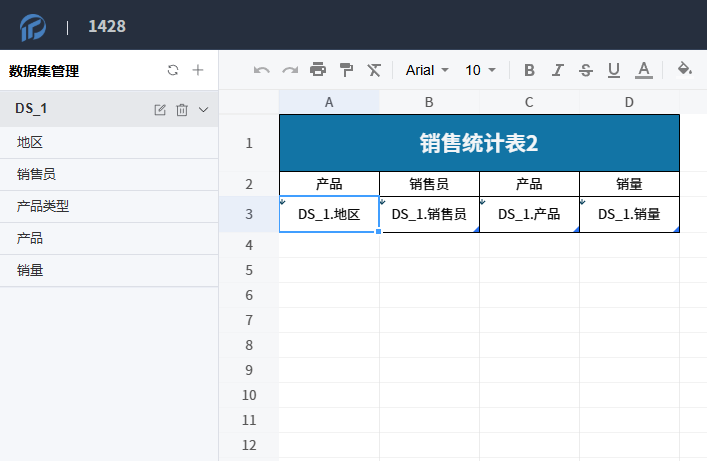Edit the DS_1 dataset
707x461 pixels.
pyautogui.click(x=160, y=109)
